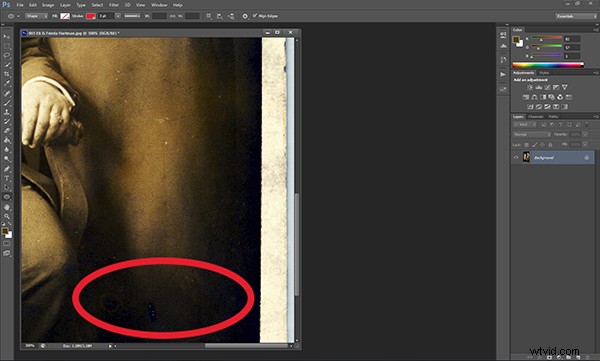
Task: Select the Zoom tool
Action: click(7, 216)
